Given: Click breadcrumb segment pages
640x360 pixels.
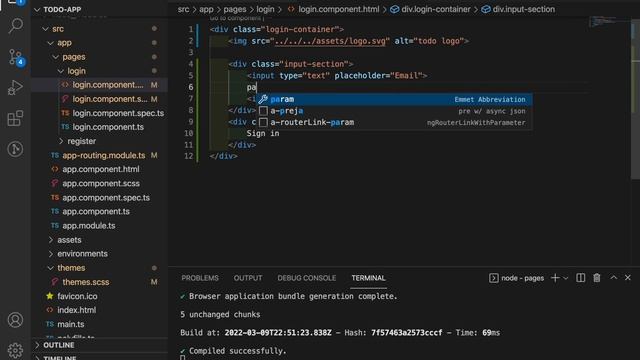Looking at the screenshot, I should (235, 9).
